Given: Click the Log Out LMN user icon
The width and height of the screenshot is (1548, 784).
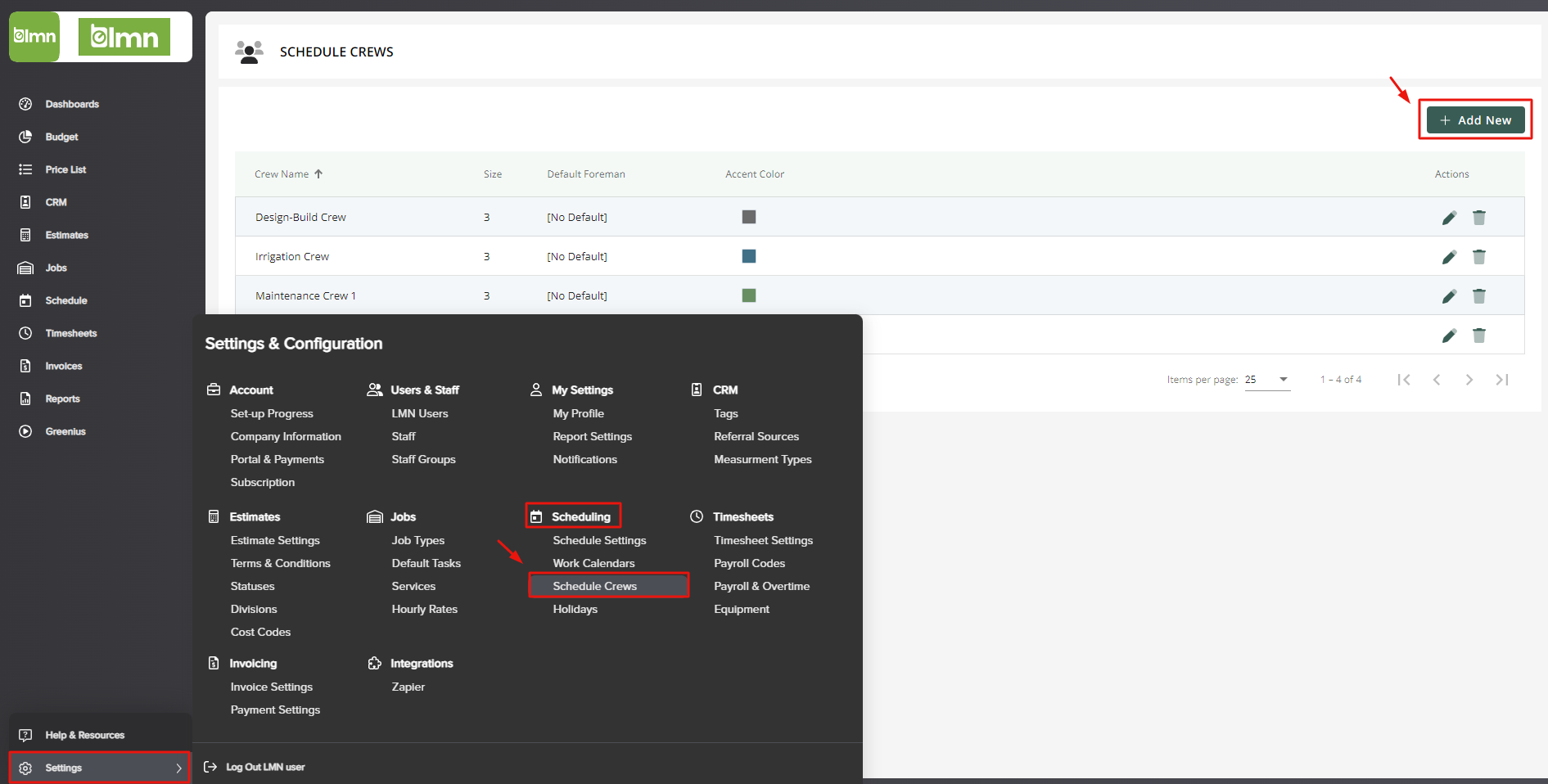Looking at the screenshot, I should click(x=210, y=767).
